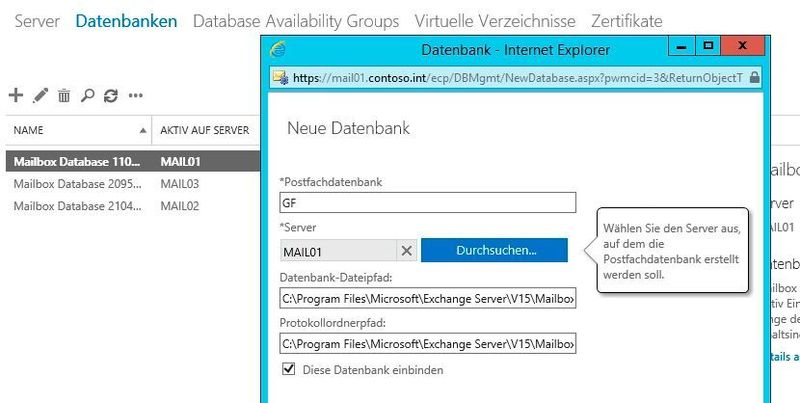Open the more options ellipsis menu
Viewport: 800px width, 403px height.
(x=136, y=95)
